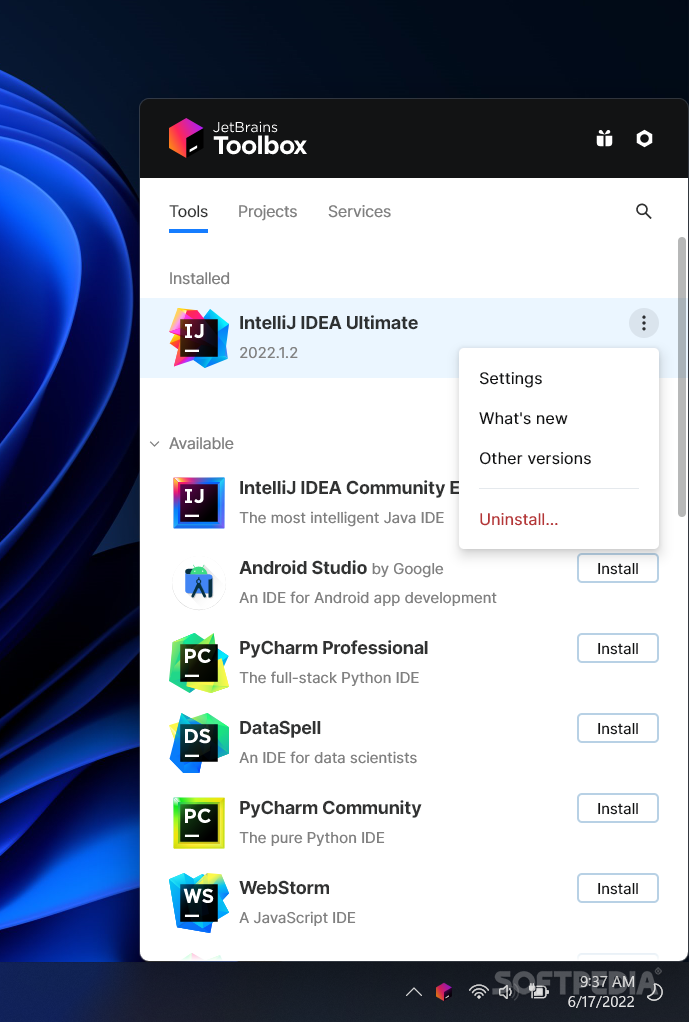Install PyCharm Community
The image size is (689, 1022).
pos(617,808)
